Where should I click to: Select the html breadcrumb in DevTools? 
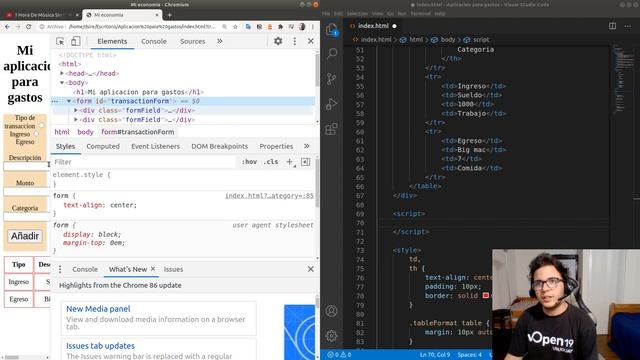pos(62,132)
